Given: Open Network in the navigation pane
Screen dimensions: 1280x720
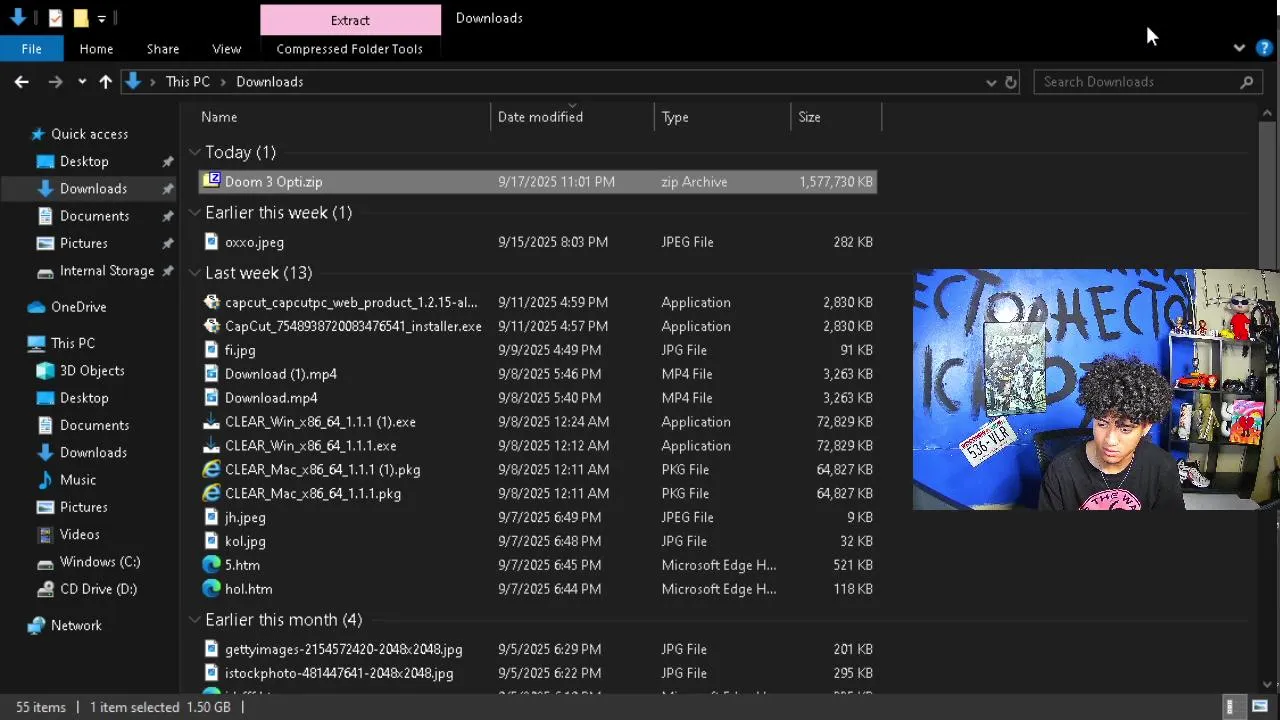Looking at the screenshot, I should (76, 625).
